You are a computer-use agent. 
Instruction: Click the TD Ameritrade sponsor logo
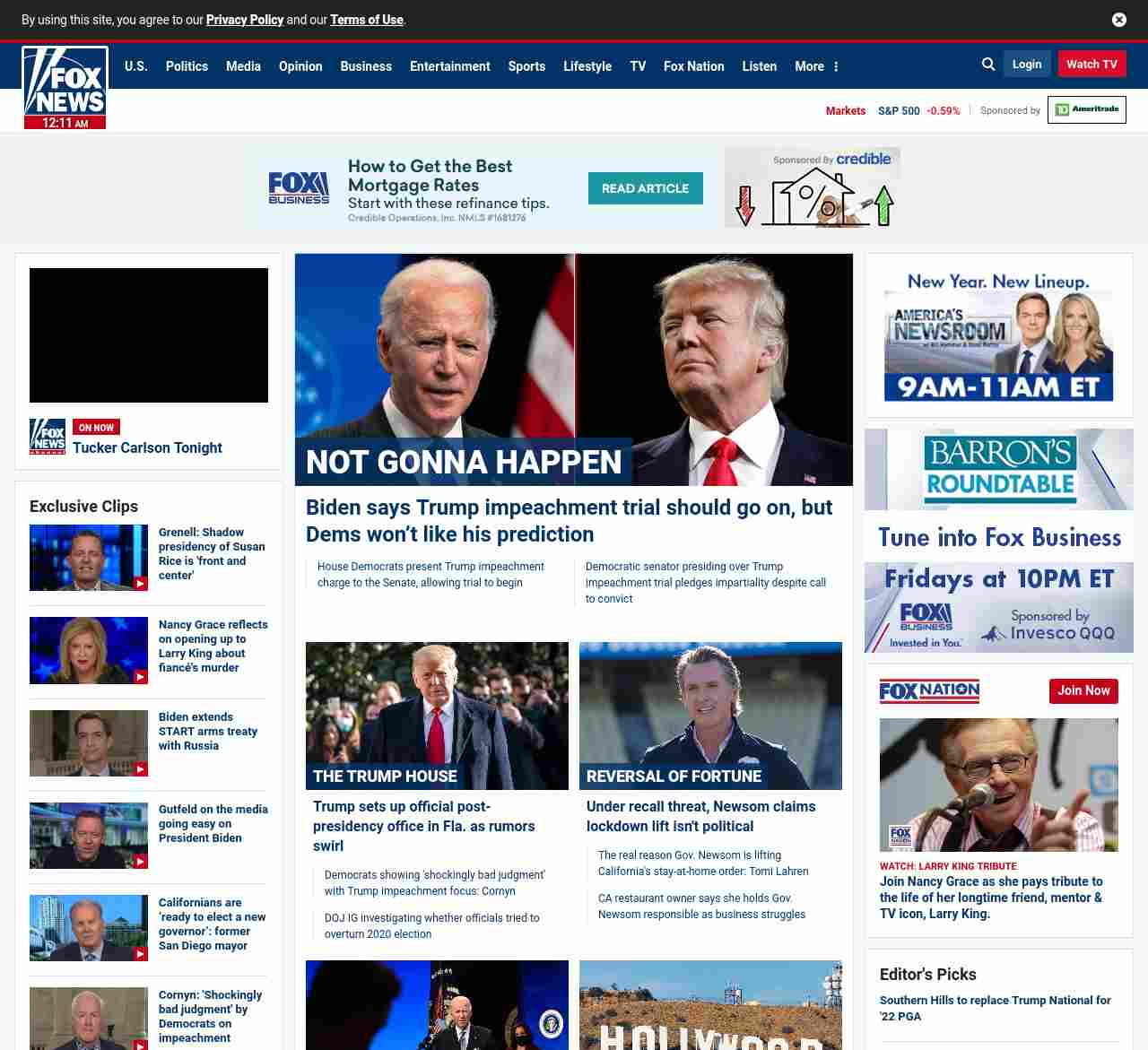[x=1086, y=109]
